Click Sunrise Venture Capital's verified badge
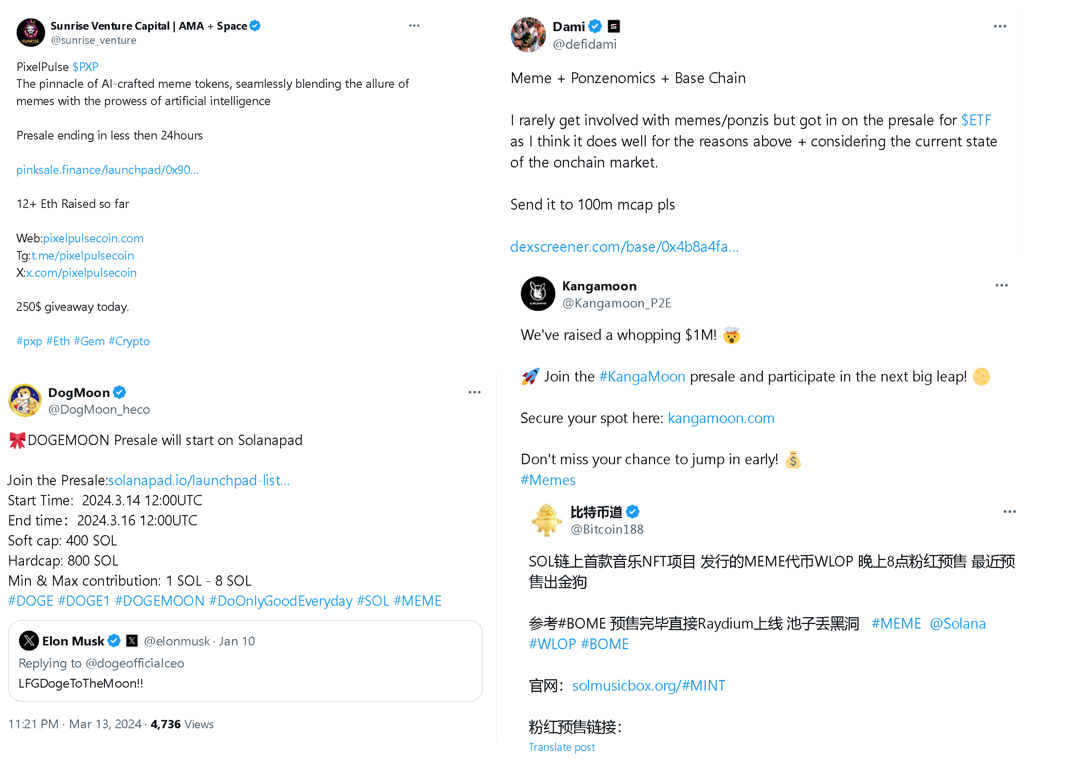 [x=253, y=25]
